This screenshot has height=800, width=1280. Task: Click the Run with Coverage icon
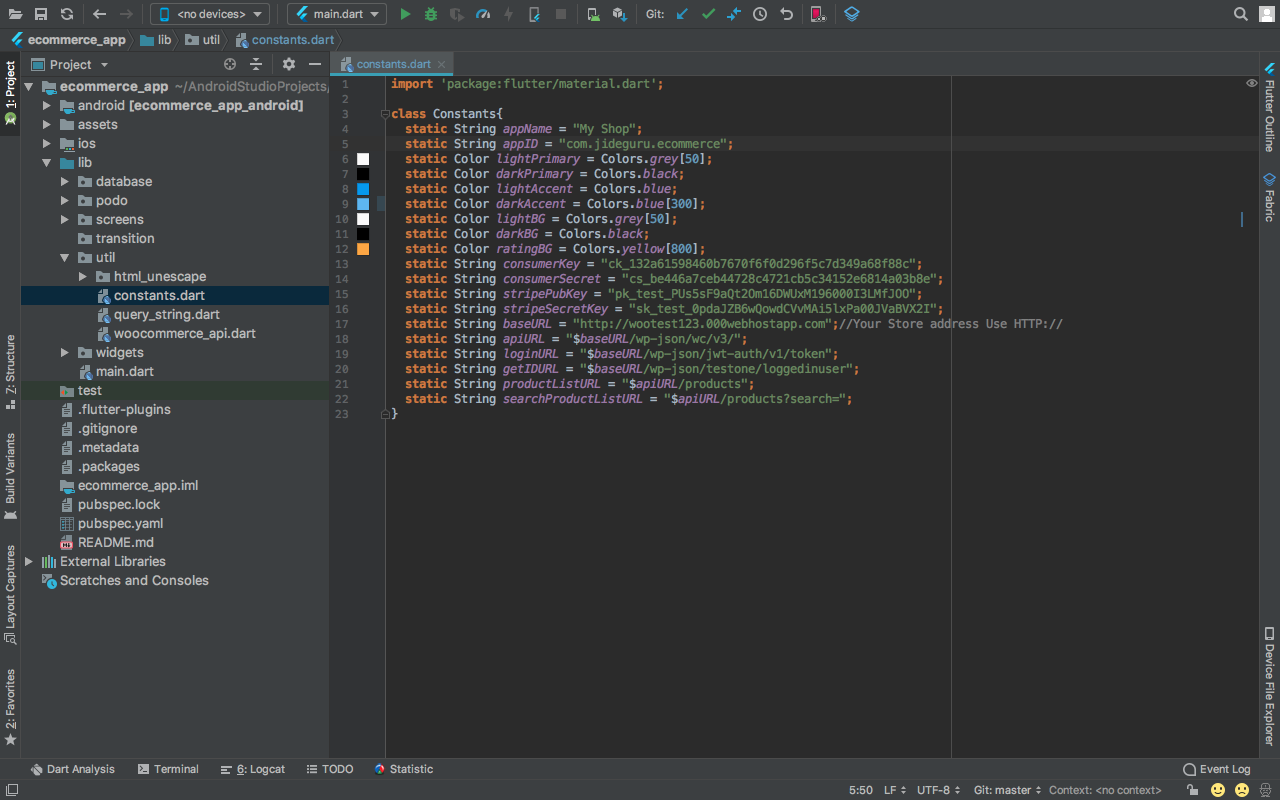(457, 14)
